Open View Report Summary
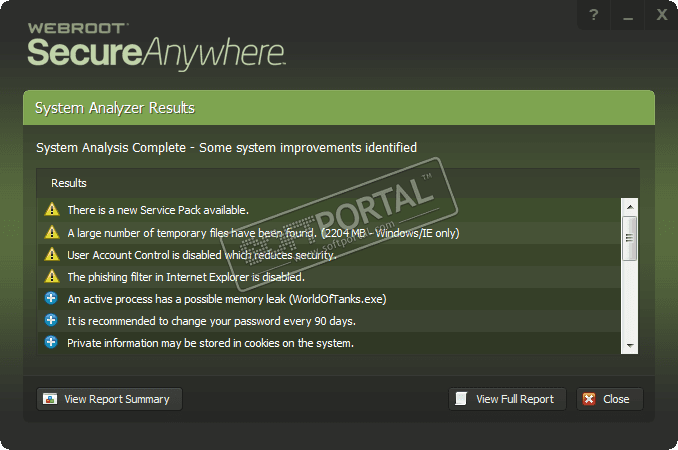 pos(109,399)
